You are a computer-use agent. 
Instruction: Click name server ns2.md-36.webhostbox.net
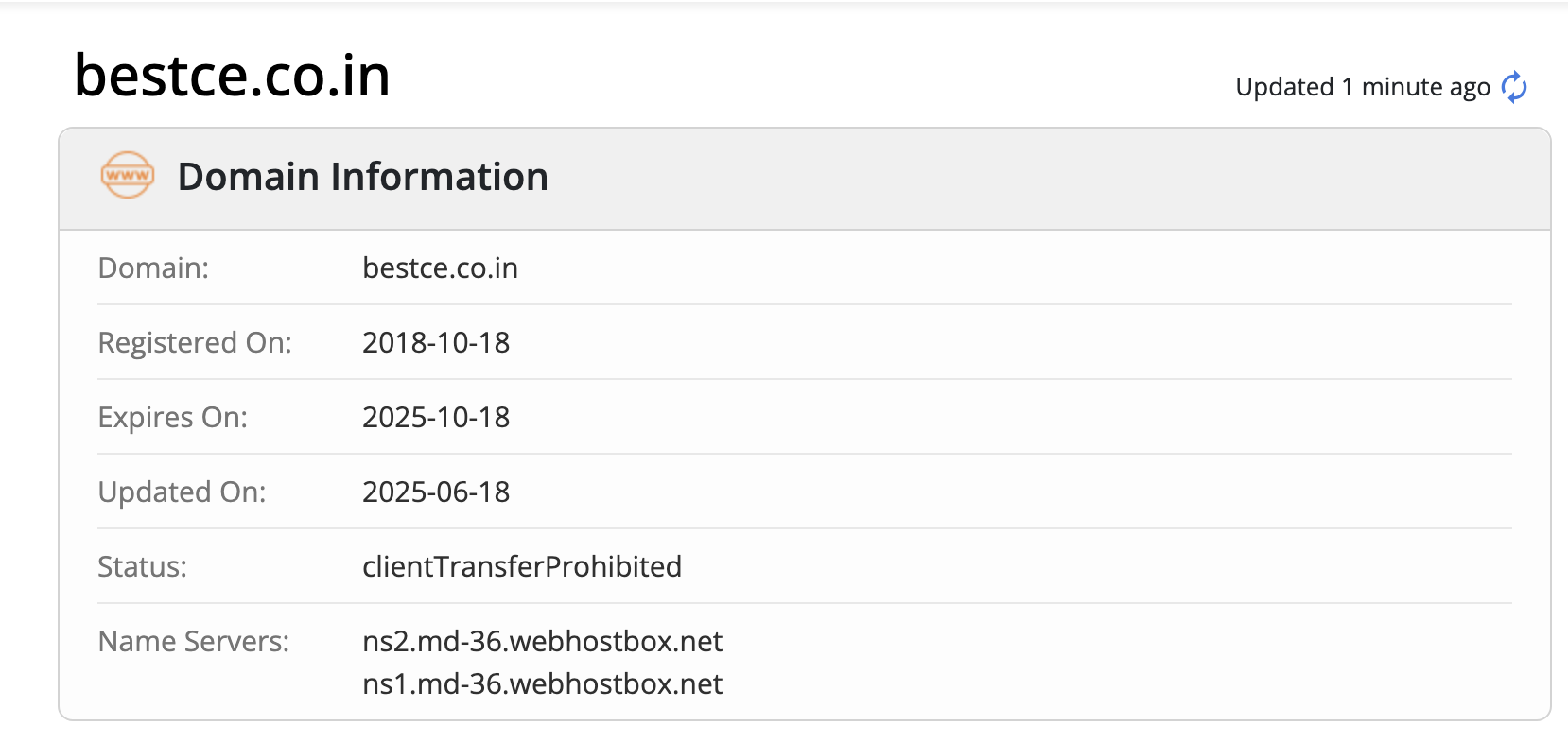[x=542, y=641]
